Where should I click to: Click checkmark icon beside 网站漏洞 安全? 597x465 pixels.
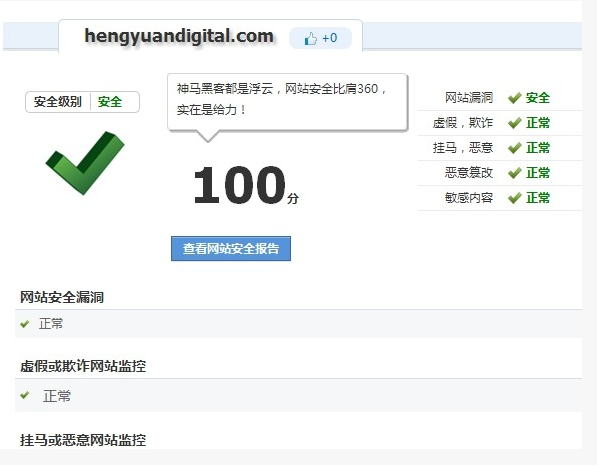click(x=514, y=98)
